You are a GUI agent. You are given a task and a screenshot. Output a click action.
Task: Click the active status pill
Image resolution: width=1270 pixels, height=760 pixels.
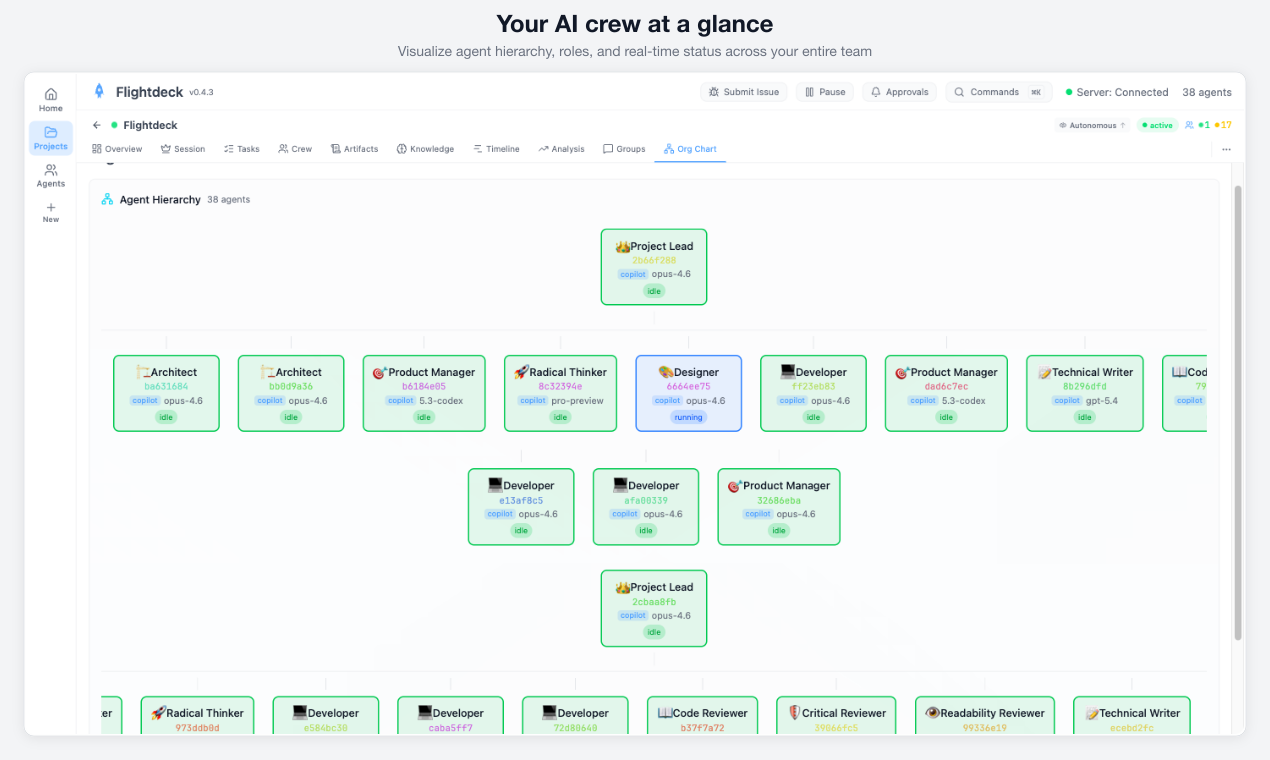point(1157,125)
